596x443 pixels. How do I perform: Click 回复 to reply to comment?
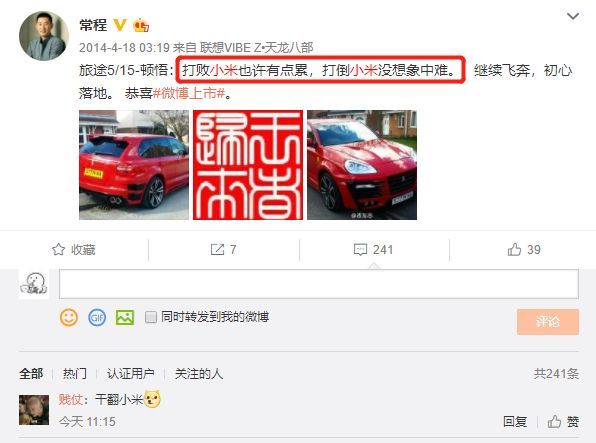click(x=515, y=421)
